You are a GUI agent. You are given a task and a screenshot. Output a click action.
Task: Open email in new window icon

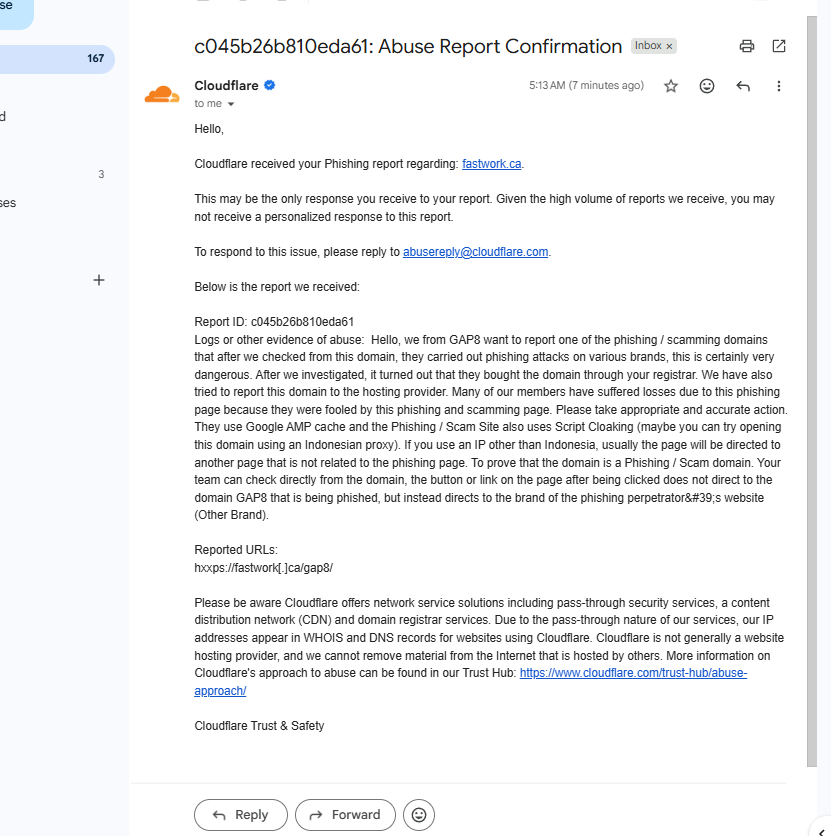(x=779, y=46)
